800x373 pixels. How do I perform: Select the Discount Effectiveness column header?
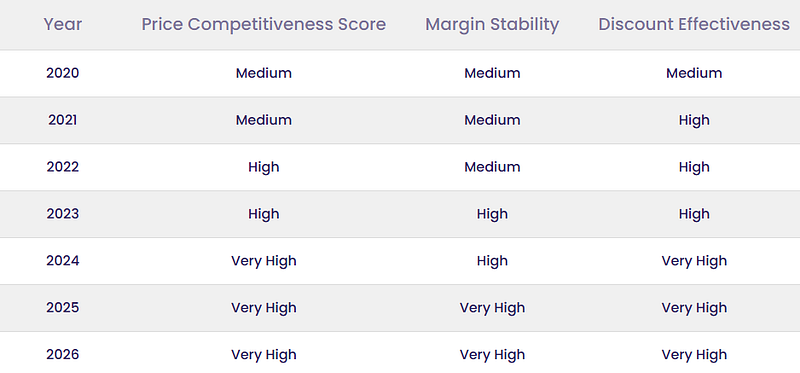pos(694,24)
